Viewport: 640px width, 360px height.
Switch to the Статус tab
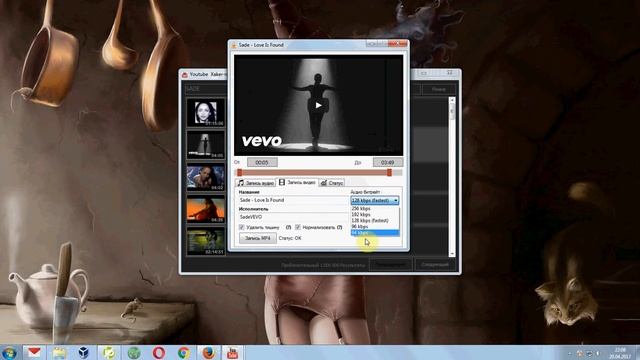(332, 183)
